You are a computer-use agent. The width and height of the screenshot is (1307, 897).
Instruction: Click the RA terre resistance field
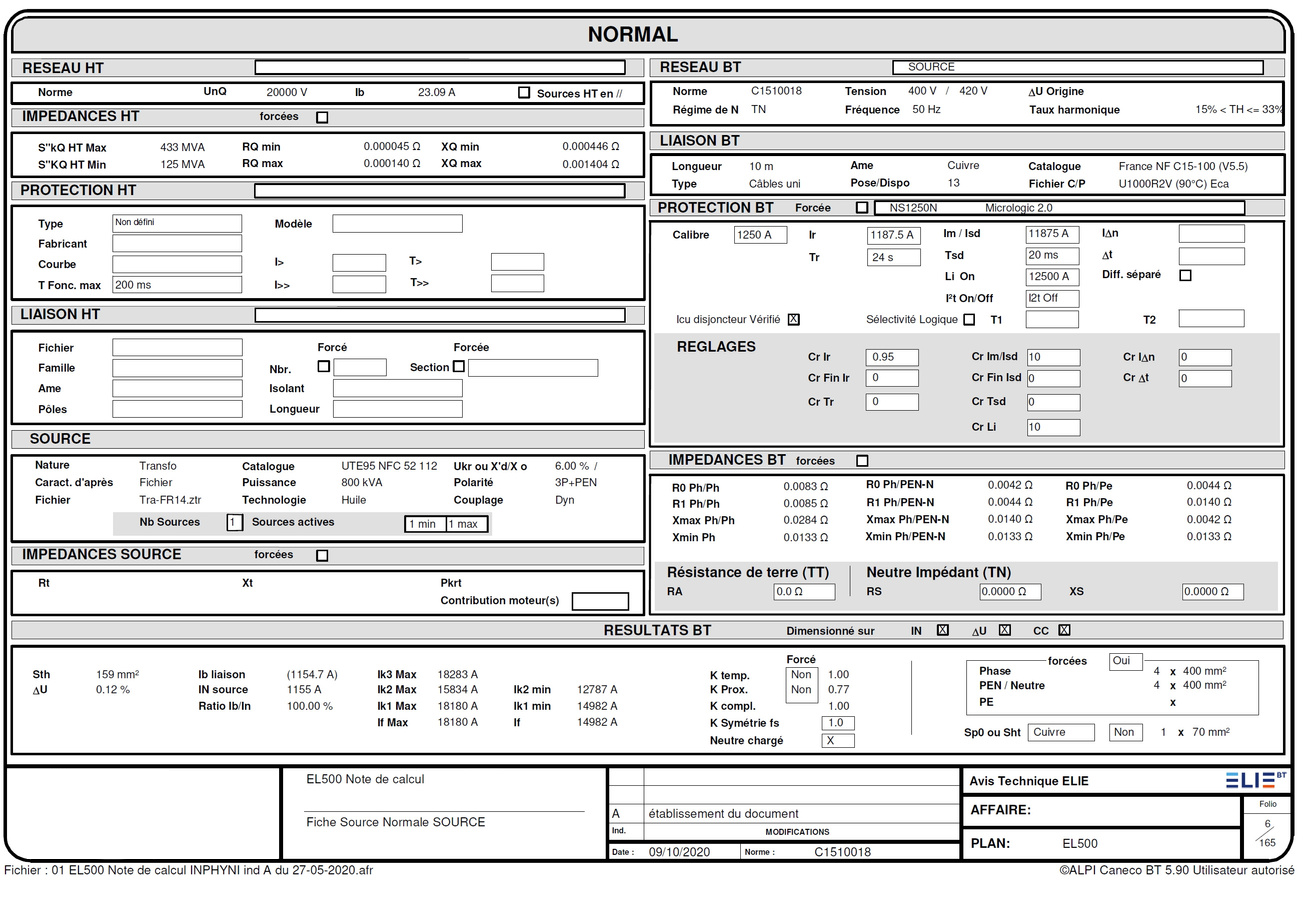[x=804, y=591]
